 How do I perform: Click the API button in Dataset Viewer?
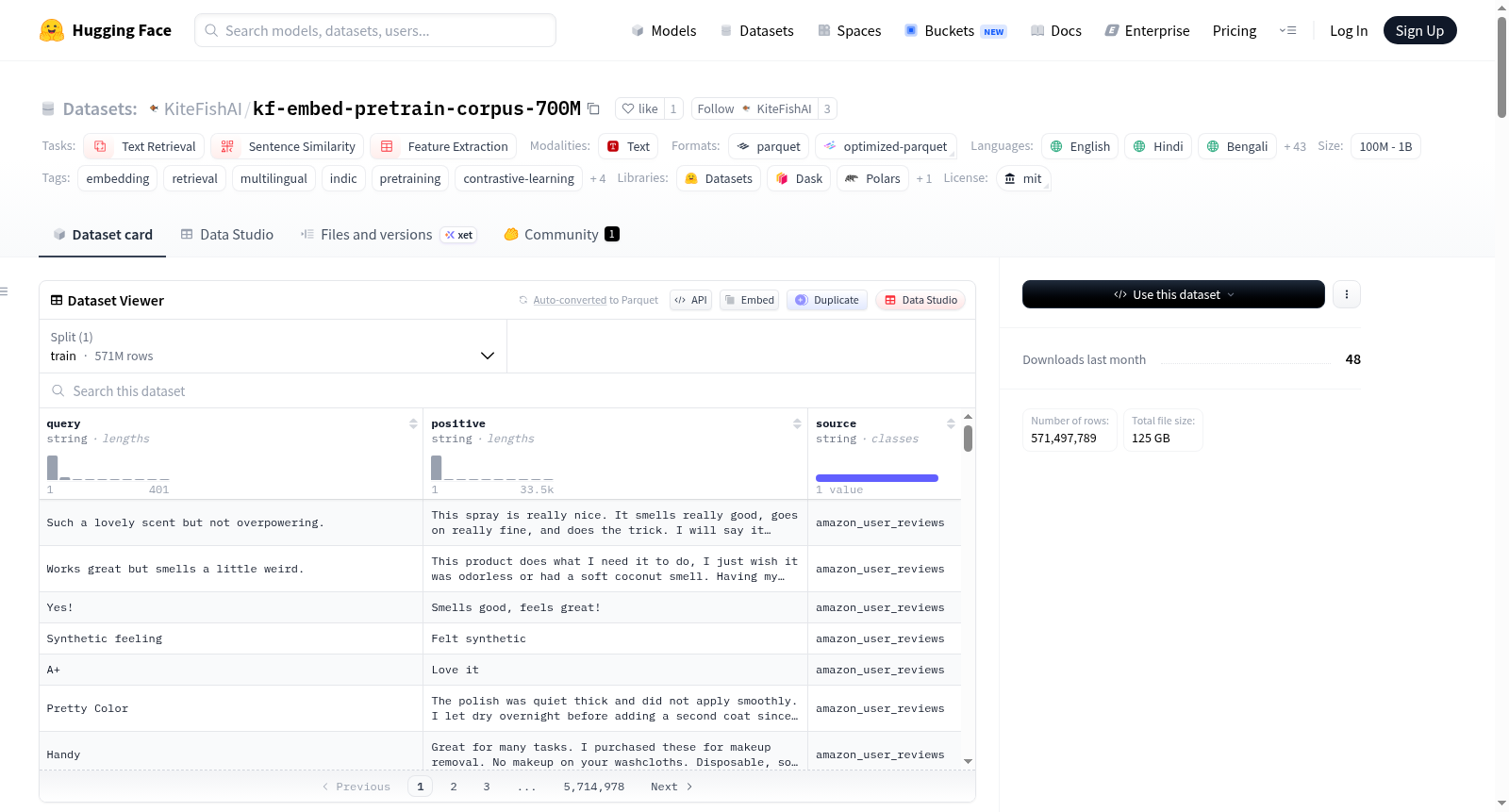(x=691, y=300)
